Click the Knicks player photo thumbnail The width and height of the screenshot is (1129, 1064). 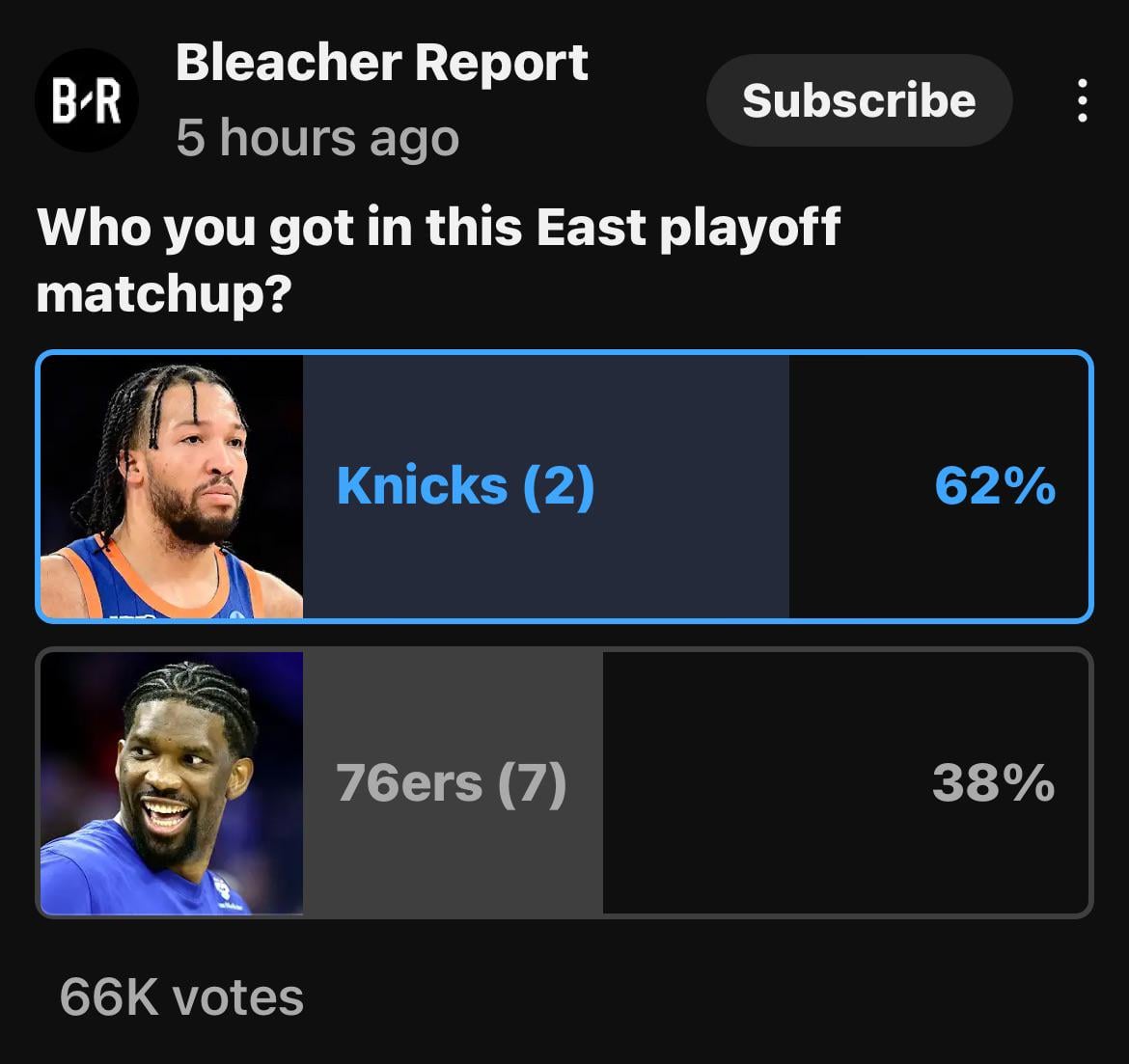click(x=172, y=487)
